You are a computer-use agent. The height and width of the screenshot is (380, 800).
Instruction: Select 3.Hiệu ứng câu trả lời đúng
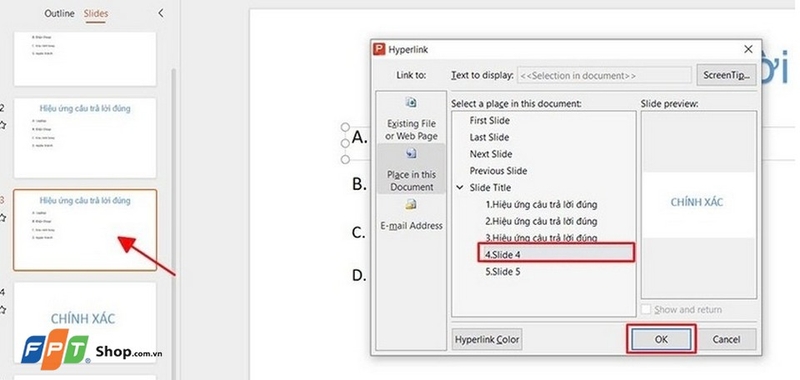pyautogui.click(x=541, y=238)
